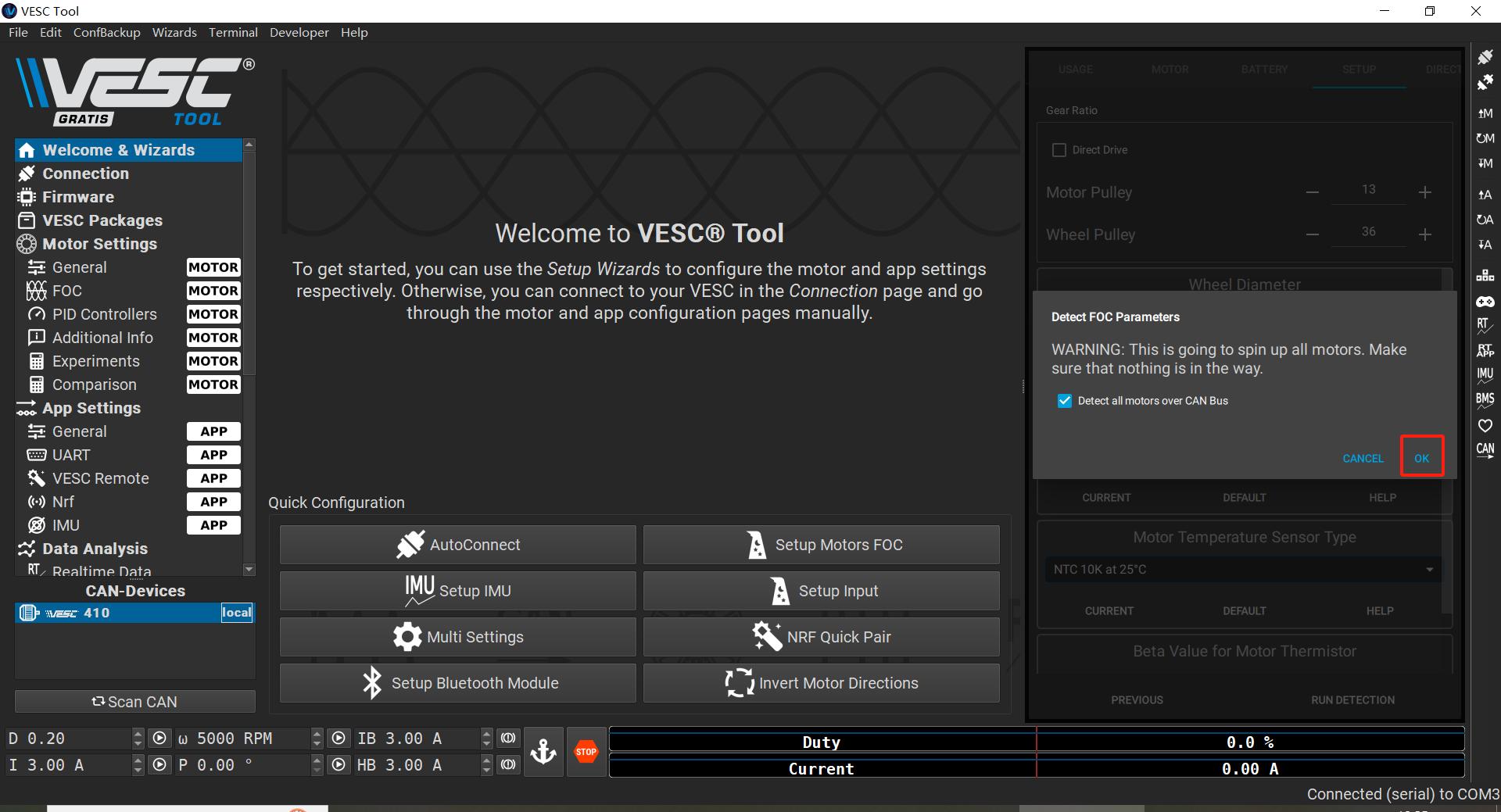Toggle the heart alive-packets icon
The width and height of the screenshot is (1501, 812).
[x=1485, y=426]
